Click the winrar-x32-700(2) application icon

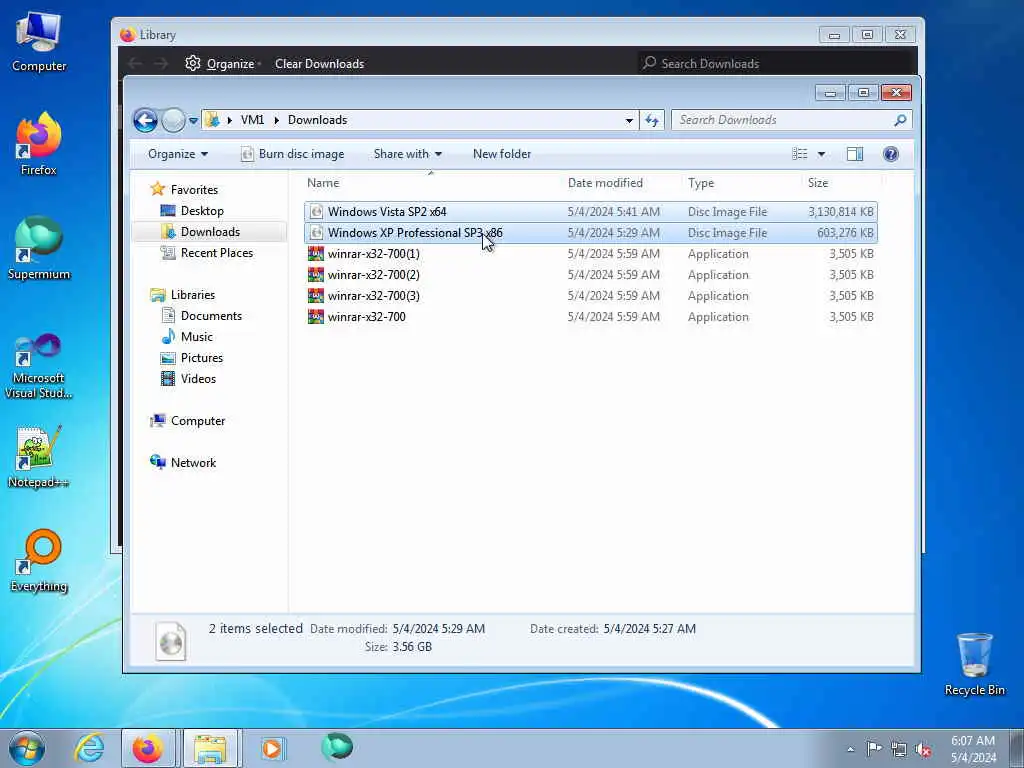pyautogui.click(x=316, y=274)
